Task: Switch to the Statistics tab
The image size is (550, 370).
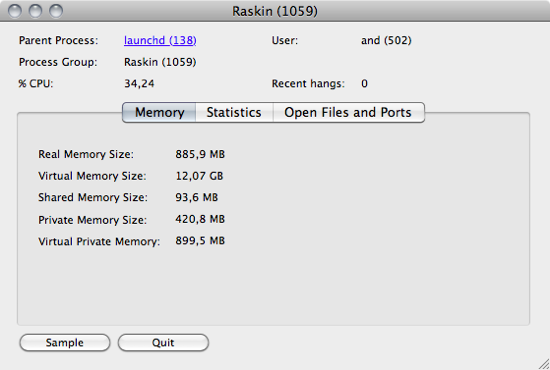Action: (x=234, y=113)
